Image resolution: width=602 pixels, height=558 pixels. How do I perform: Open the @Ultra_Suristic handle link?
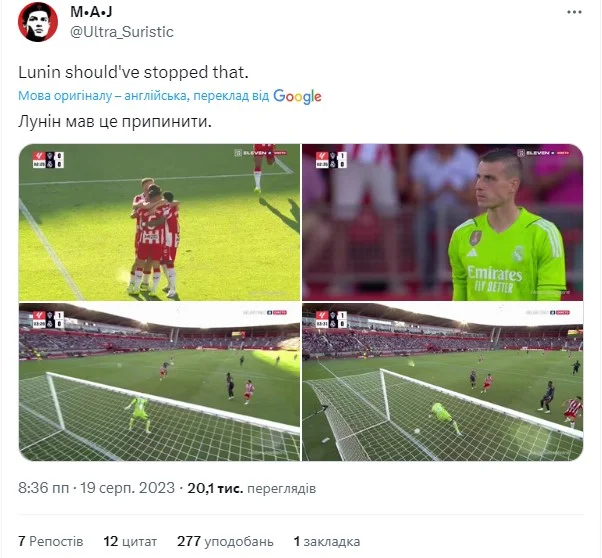click(122, 32)
